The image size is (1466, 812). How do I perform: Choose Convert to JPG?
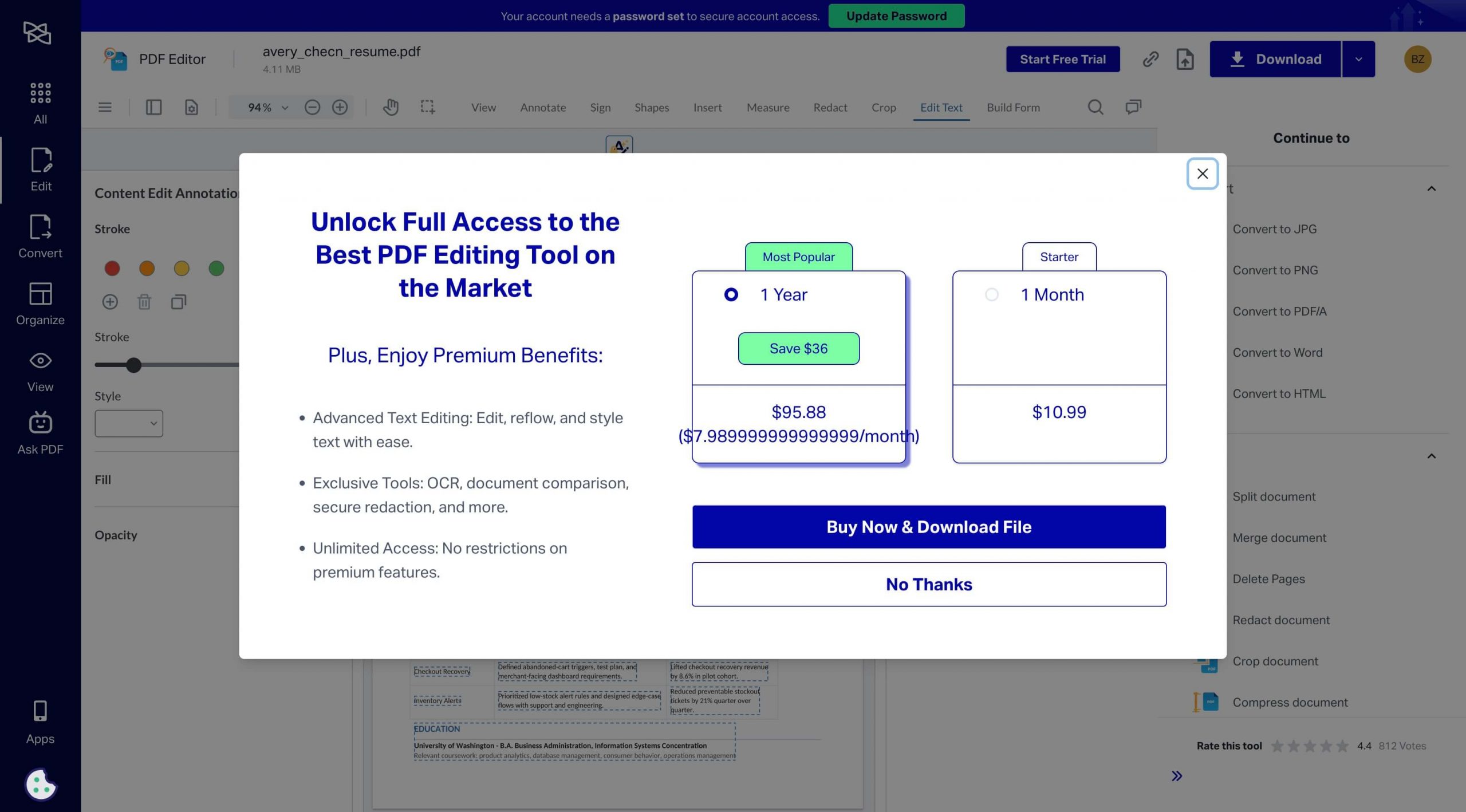pos(1274,229)
